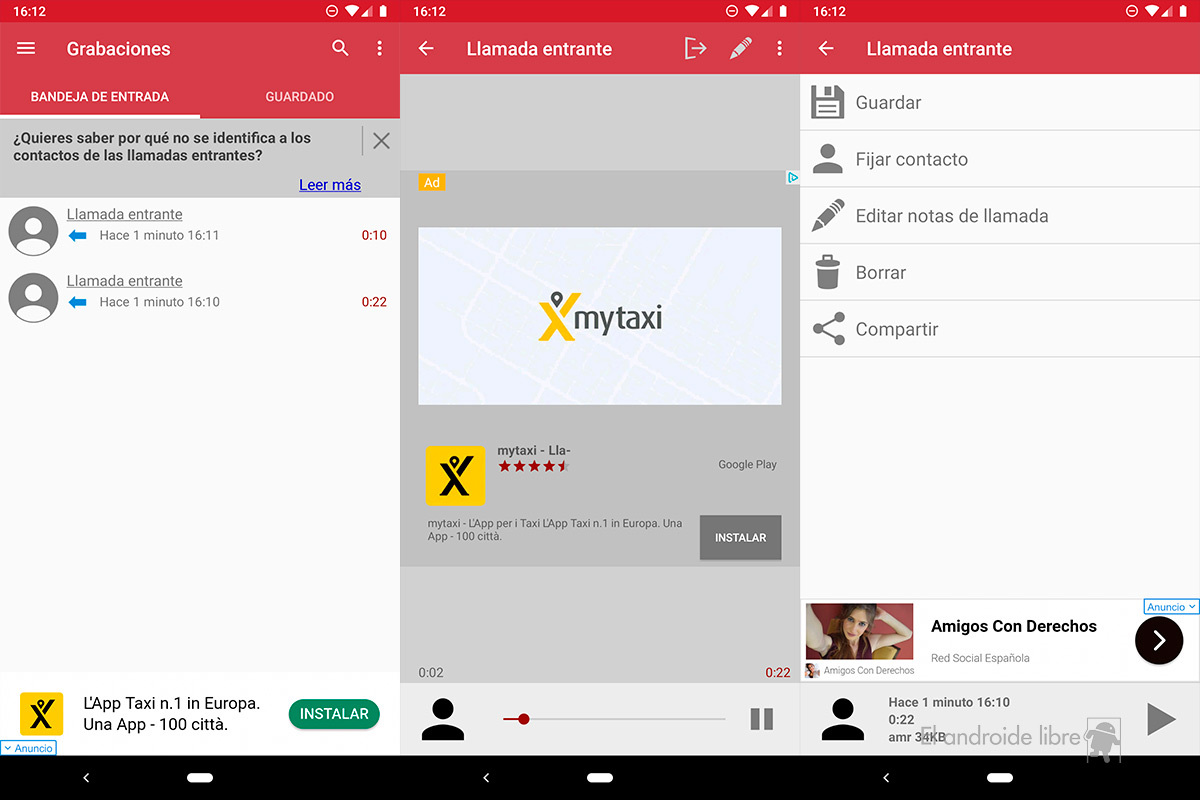Switch to the GUARDADO tab
The height and width of the screenshot is (800, 1200).
[x=299, y=97]
